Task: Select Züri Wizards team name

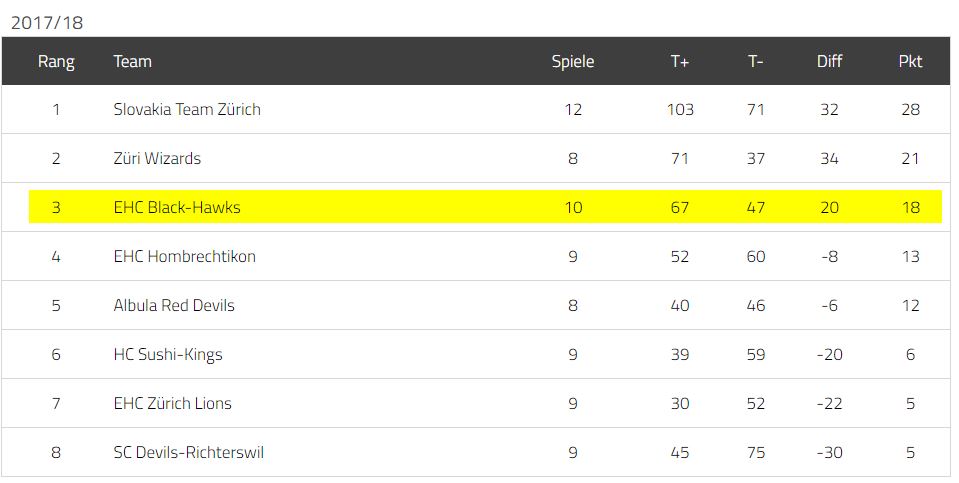Action: pyautogui.click(x=157, y=158)
